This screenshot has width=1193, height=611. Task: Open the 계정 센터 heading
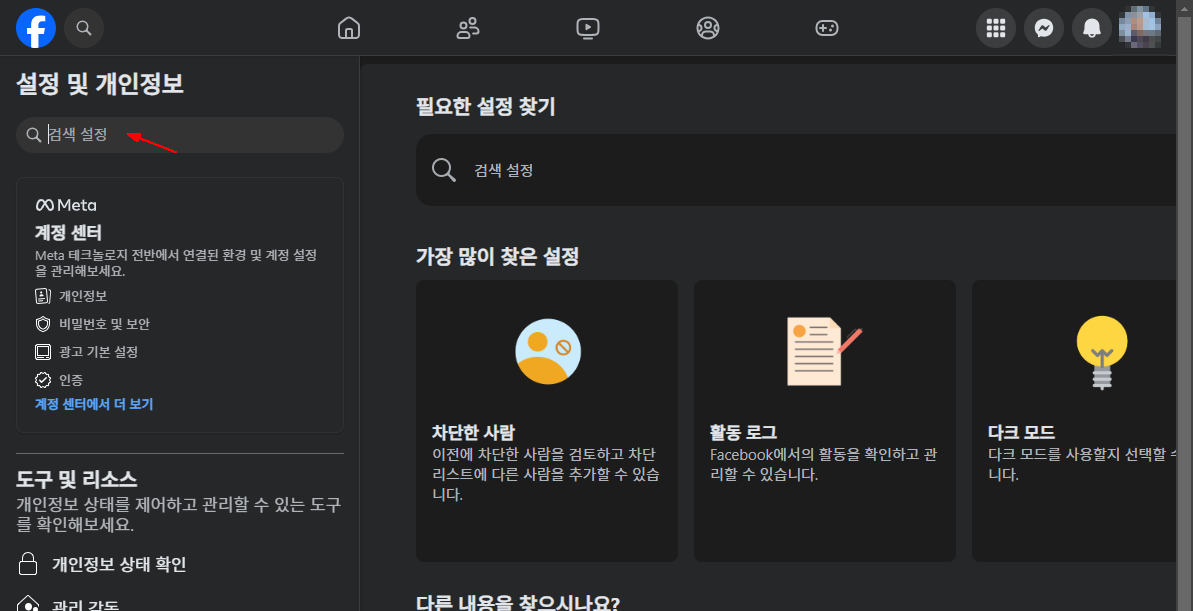(x=68, y=231)
